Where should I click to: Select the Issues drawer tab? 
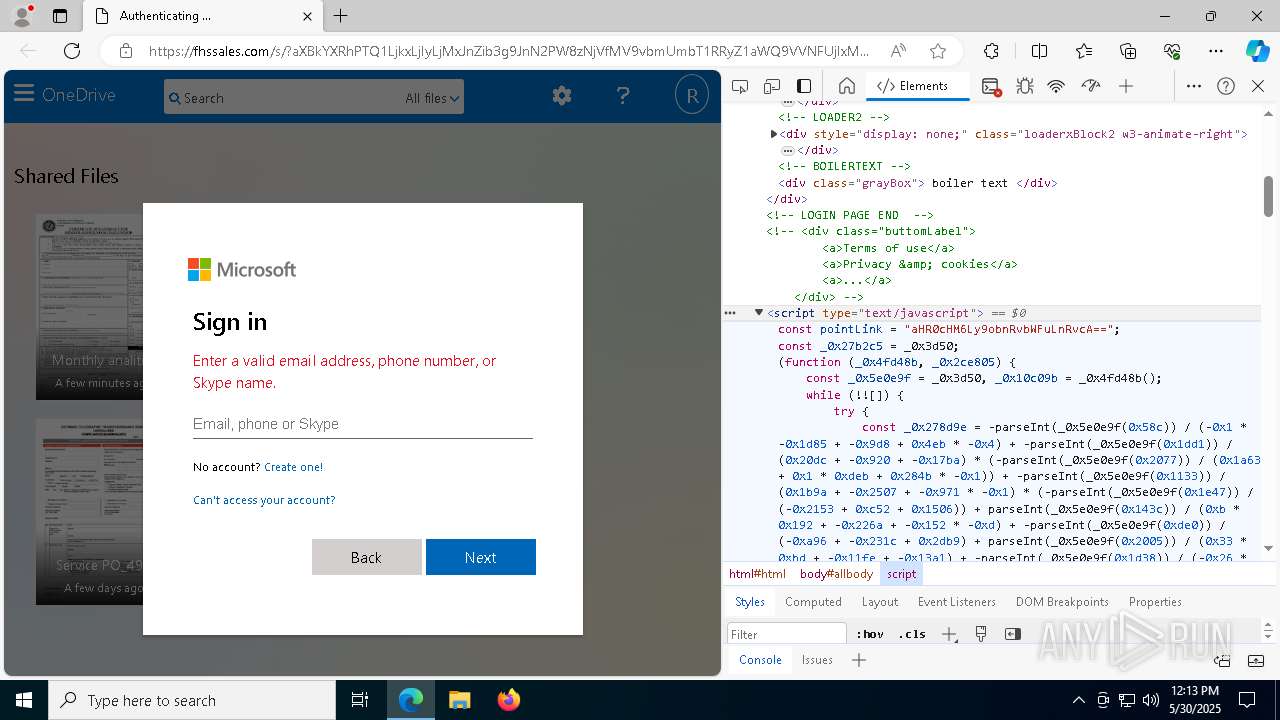817,660
